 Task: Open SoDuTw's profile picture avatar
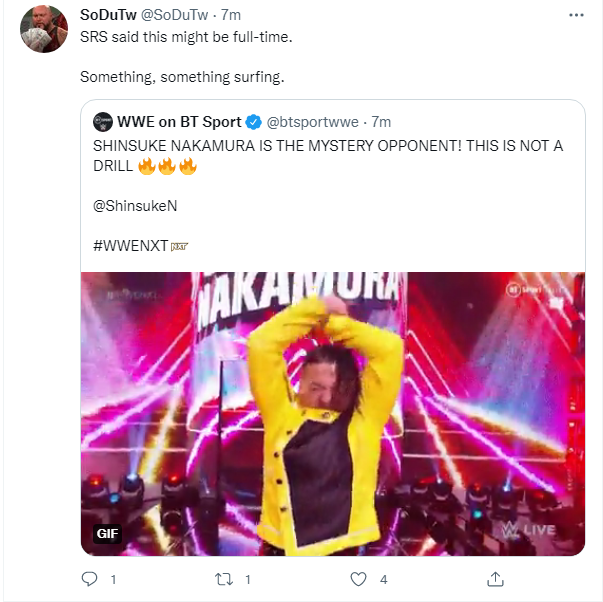tap(44, 29)
